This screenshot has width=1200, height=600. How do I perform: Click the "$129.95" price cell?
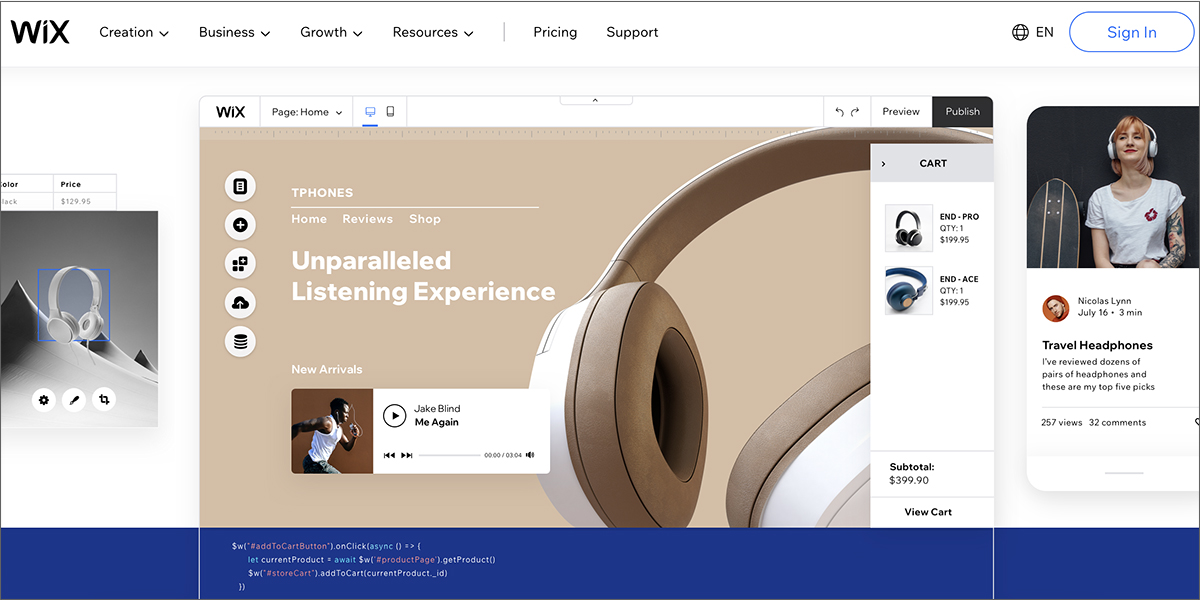[x=86, y=201]
